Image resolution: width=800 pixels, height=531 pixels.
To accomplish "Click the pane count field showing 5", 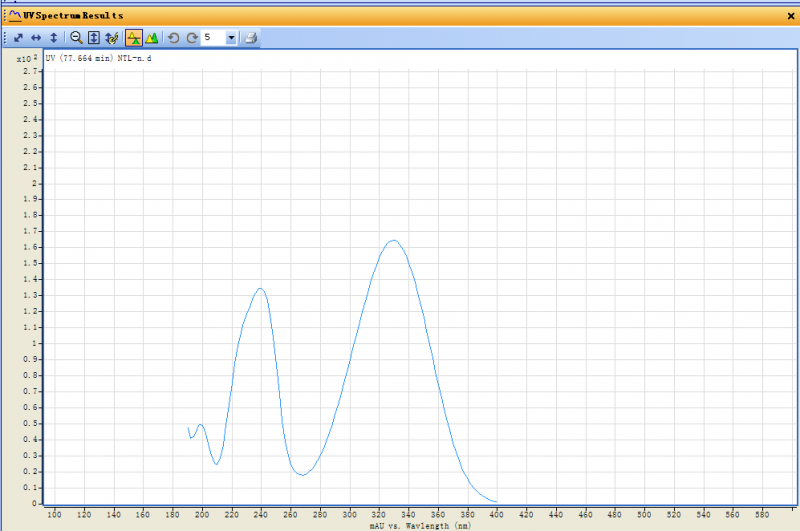I will pos(213,38).
